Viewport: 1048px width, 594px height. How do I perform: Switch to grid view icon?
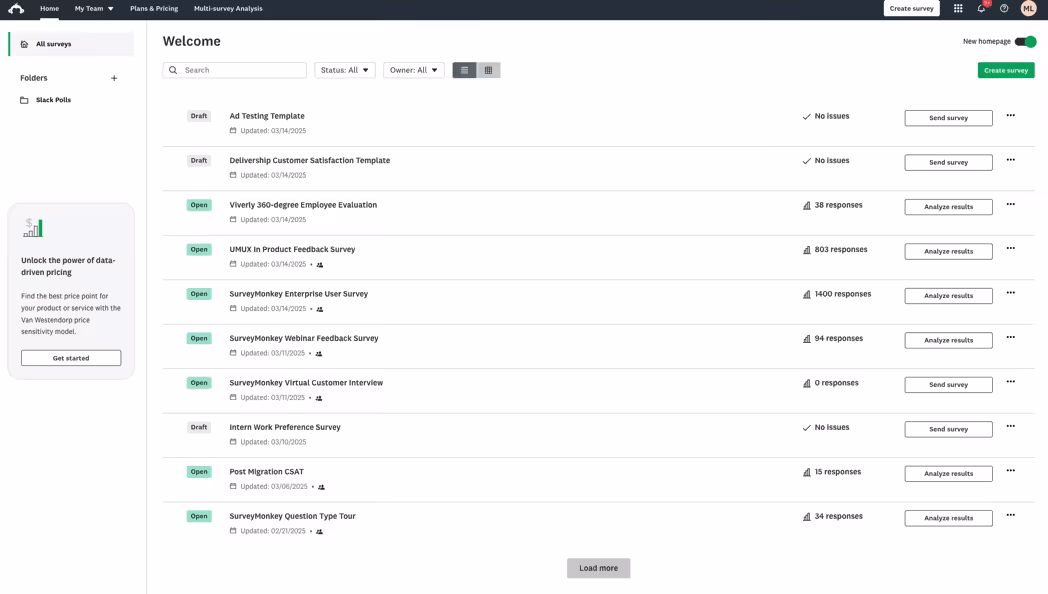tap(489, 70)
